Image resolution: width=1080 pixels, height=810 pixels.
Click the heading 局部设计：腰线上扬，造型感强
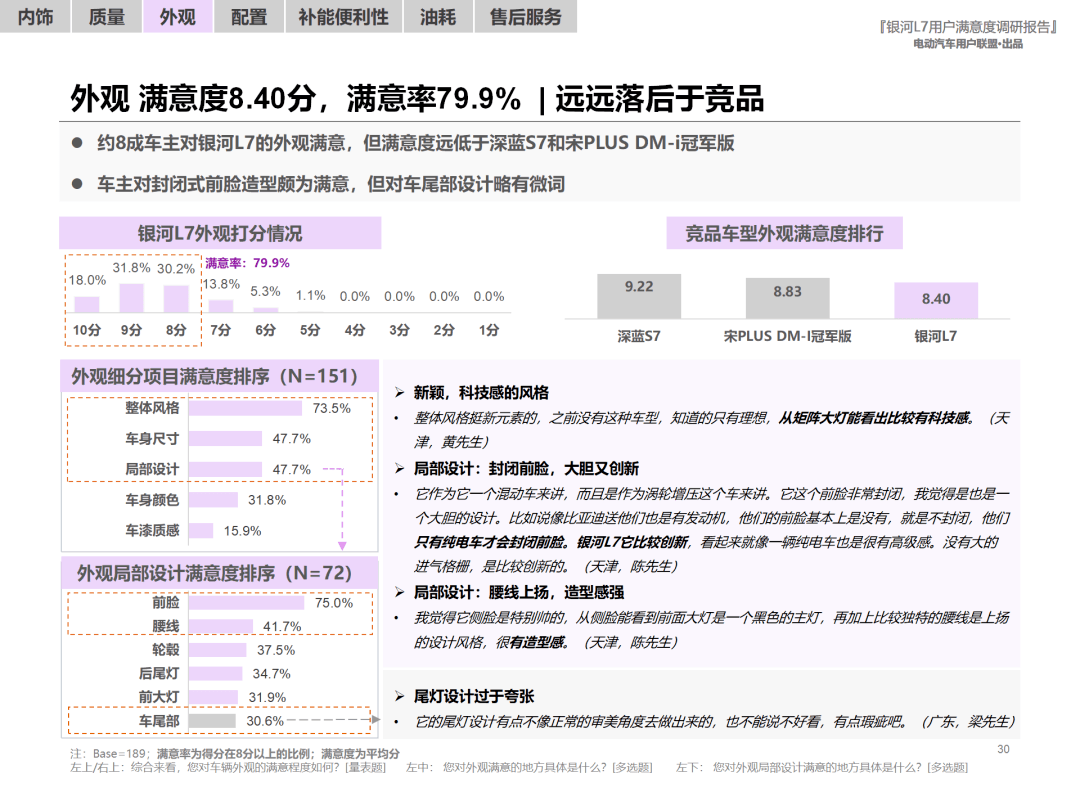[519, 592]
